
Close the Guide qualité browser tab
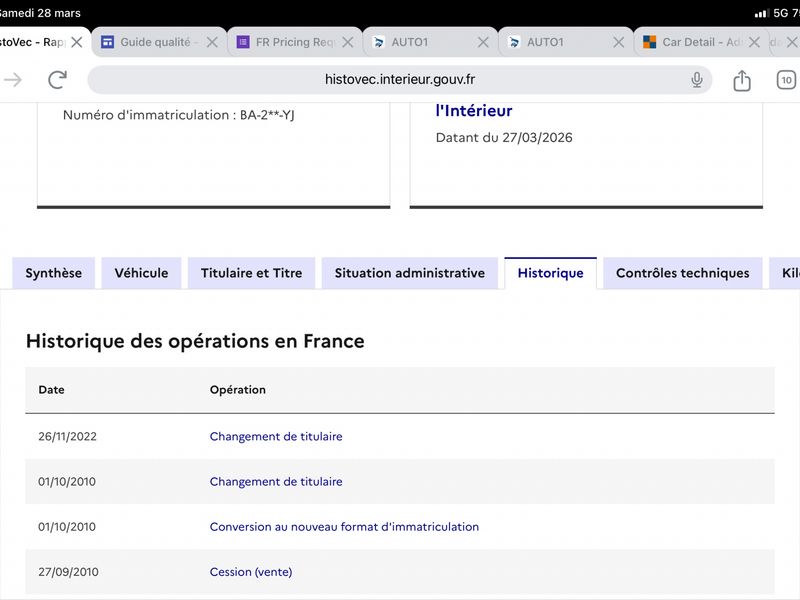(212, 42)
